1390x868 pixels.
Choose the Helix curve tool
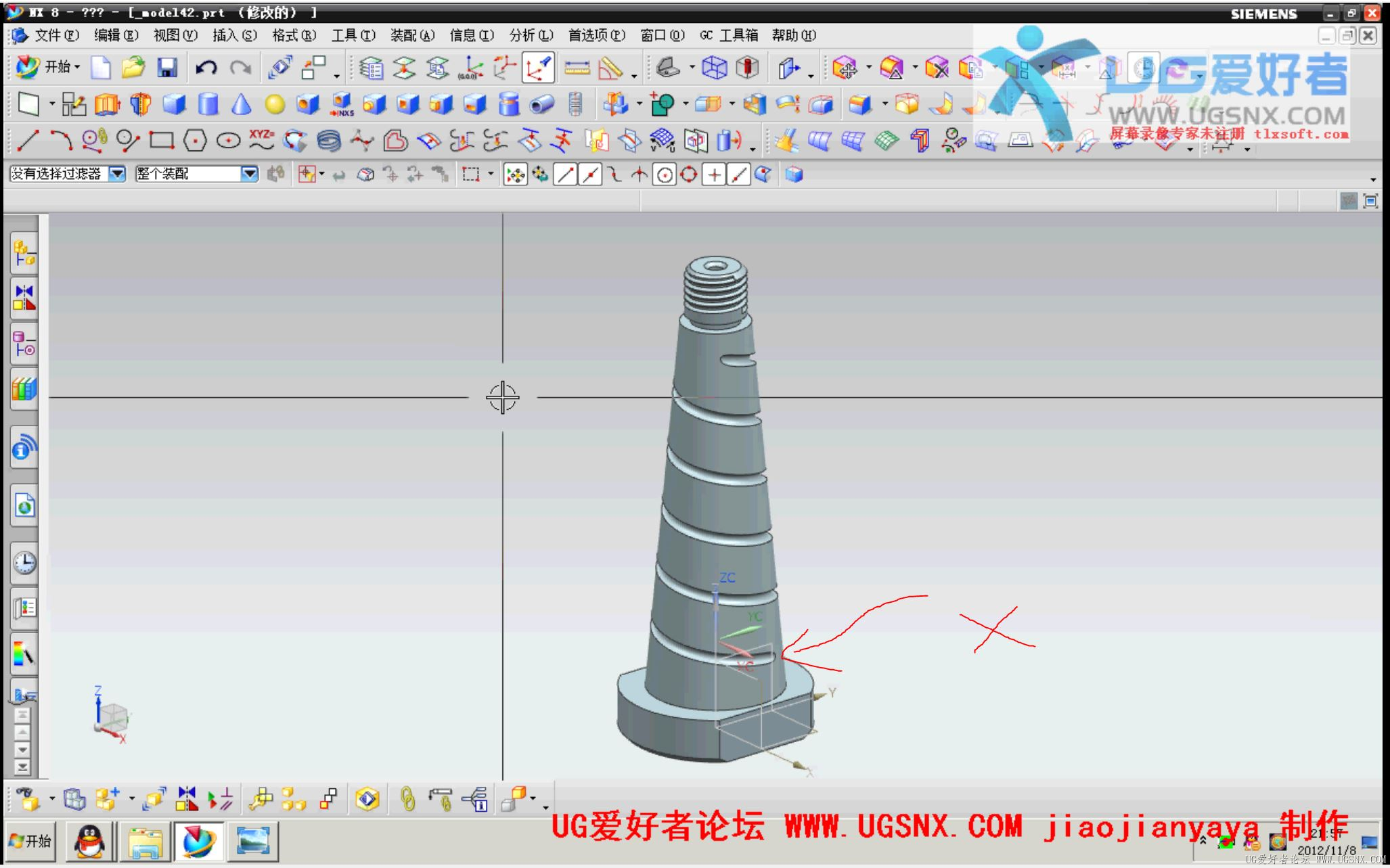point(329,141)
